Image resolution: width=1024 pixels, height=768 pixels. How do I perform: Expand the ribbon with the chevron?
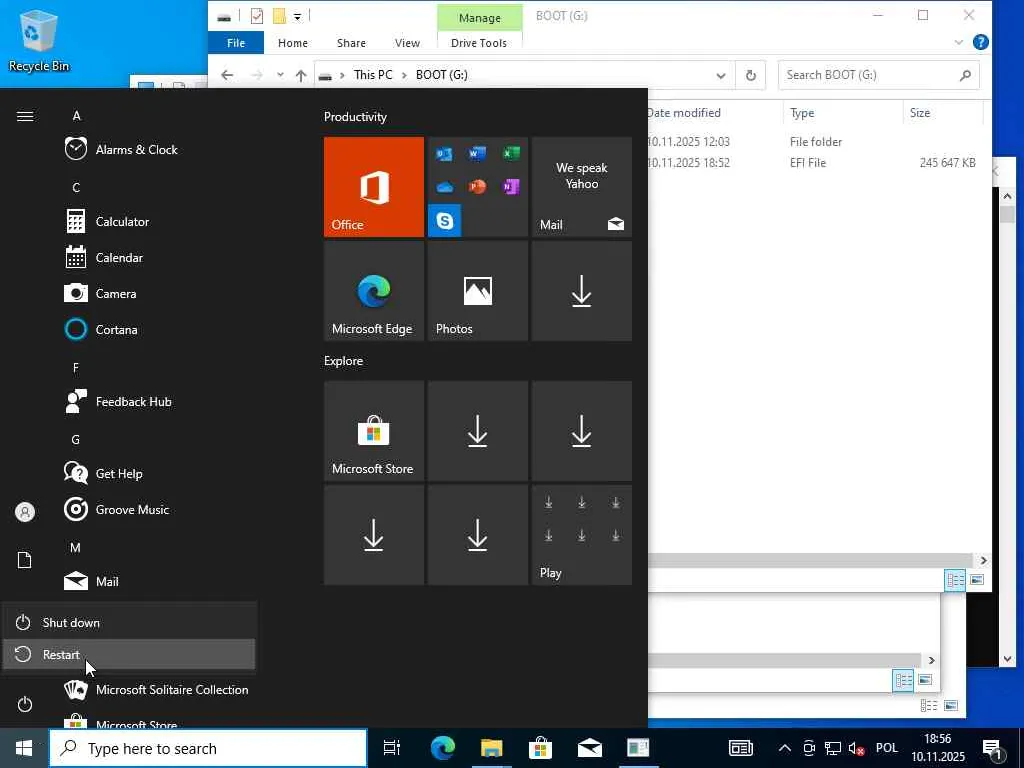(958, 42)
